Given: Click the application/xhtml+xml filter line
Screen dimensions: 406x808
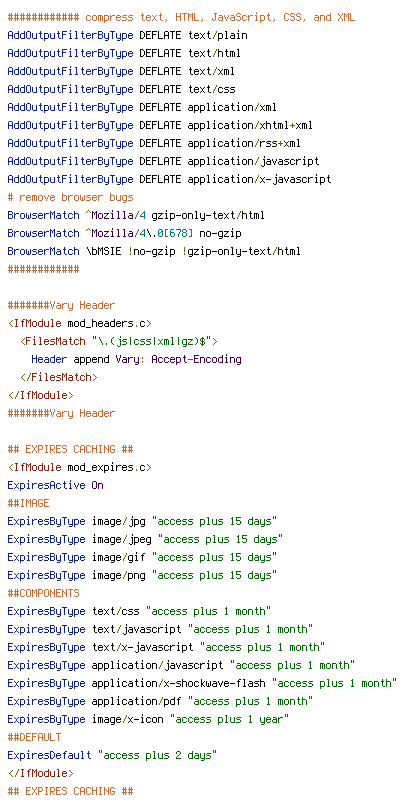Looking at the screenshot, I should pyautogui.click(x=160, y=125).
